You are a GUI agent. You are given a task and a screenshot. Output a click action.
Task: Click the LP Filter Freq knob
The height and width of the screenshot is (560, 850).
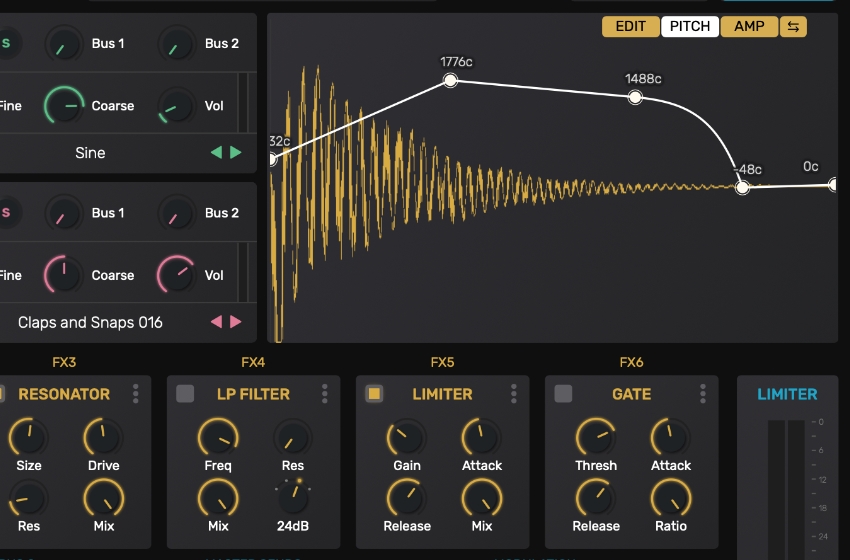pyautogui.click(x=218, y=437)
